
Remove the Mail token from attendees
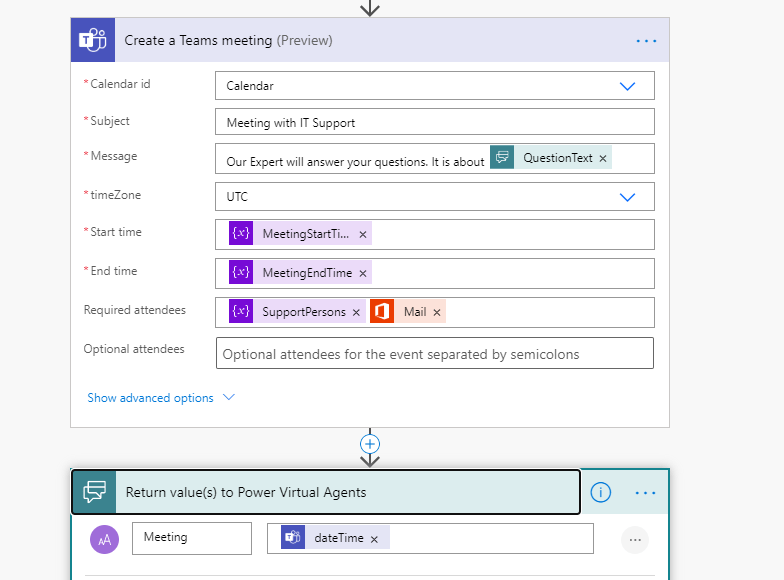pos(437,312)
